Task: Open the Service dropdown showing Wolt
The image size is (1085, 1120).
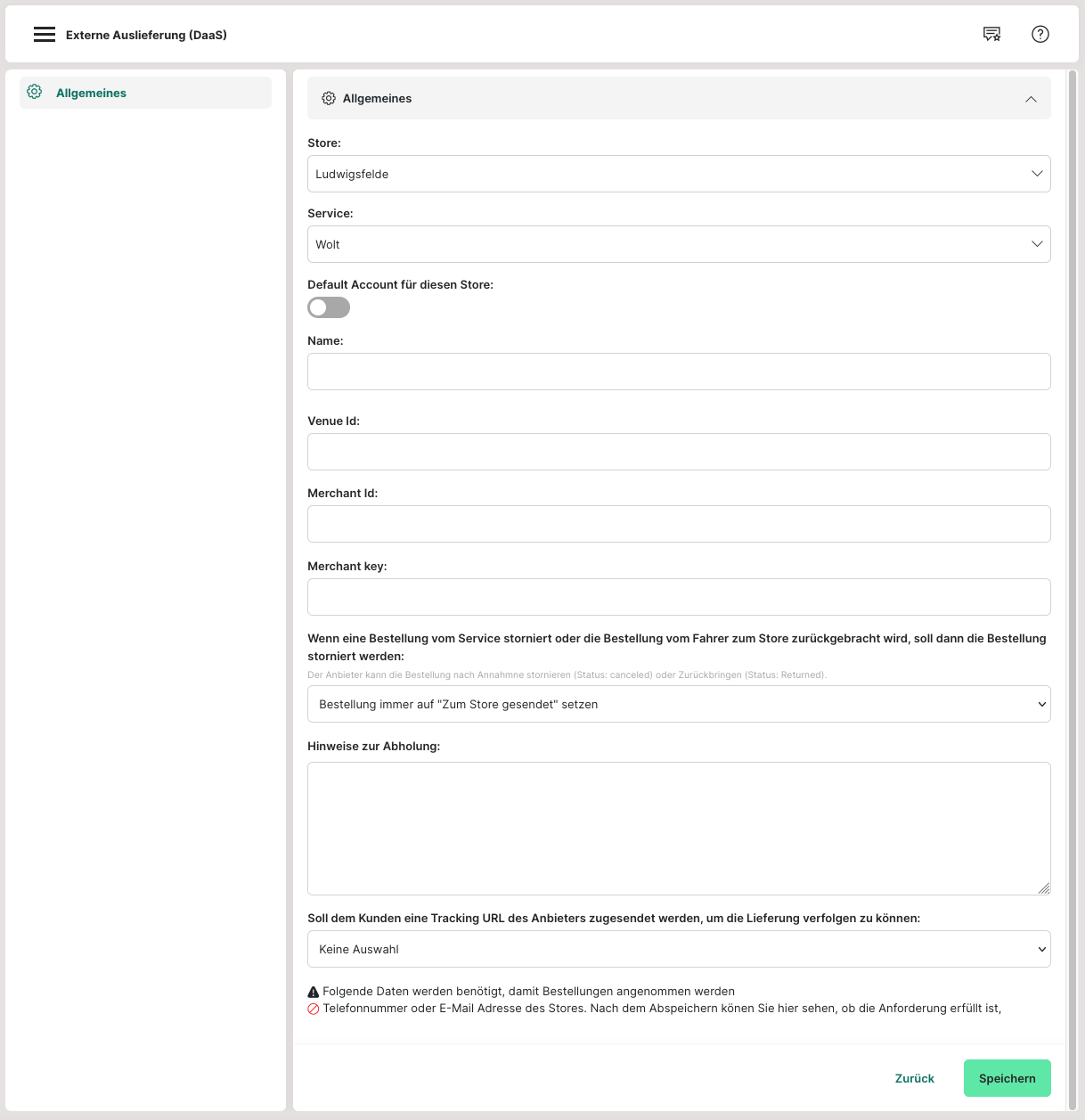Action: click(x=678, y=244)
